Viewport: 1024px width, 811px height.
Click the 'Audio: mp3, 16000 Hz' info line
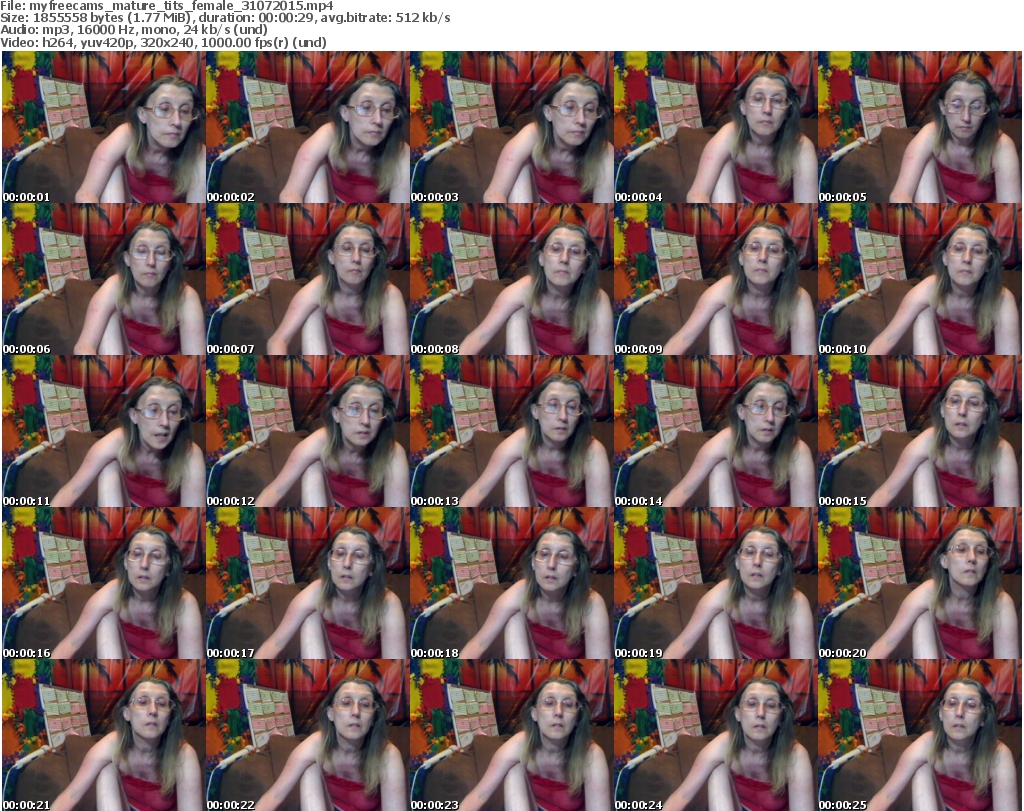(x=134, y=30)
